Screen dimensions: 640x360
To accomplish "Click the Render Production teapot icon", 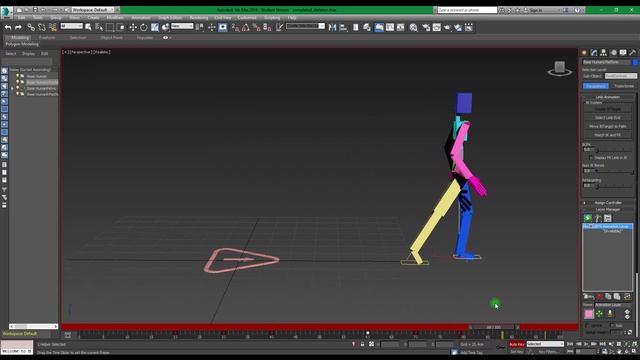I will pyautogui.click(x=447, y=27).
